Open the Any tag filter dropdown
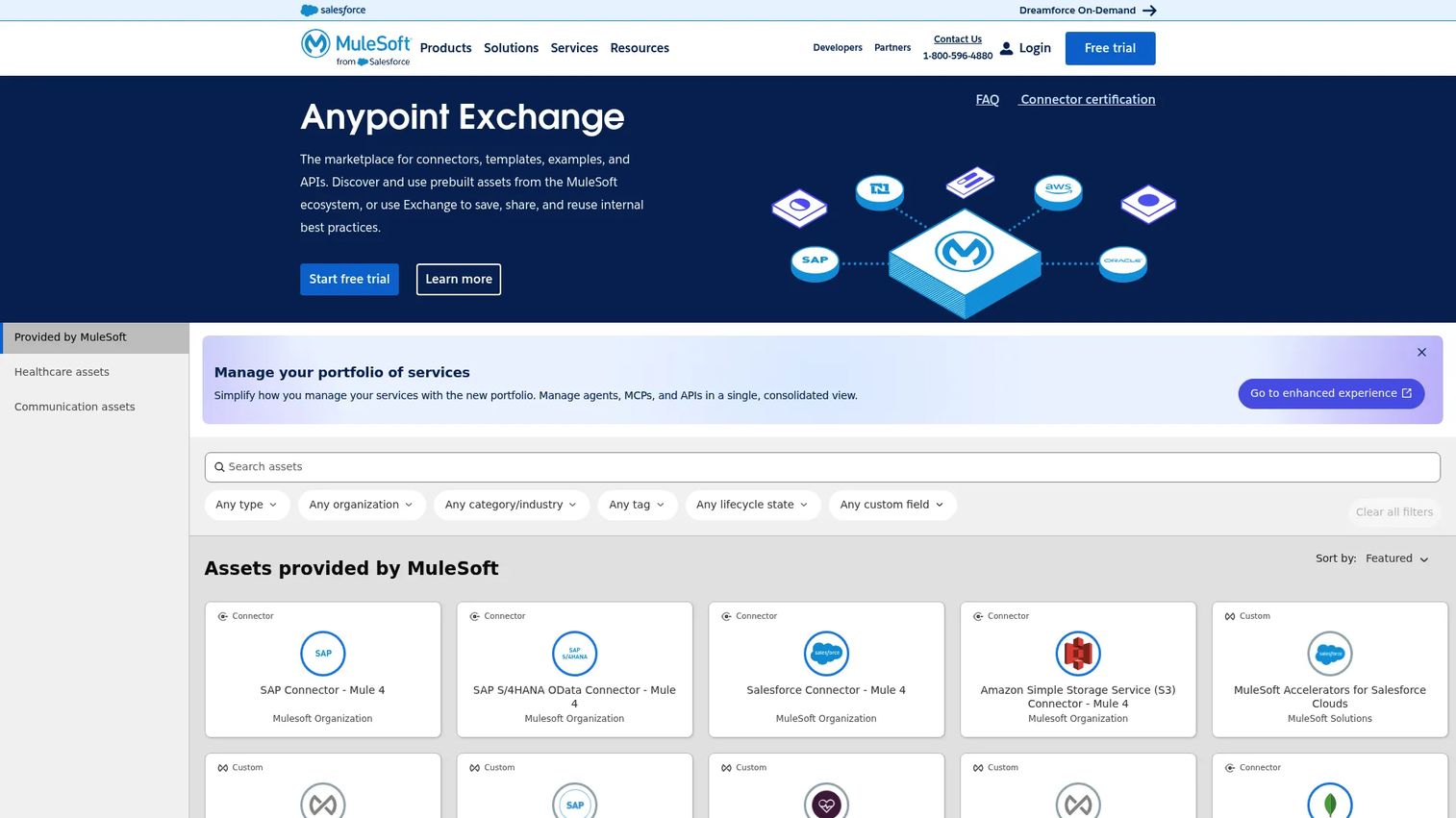This screenshot has height=818, width=1456. click(x=638, y=505)
